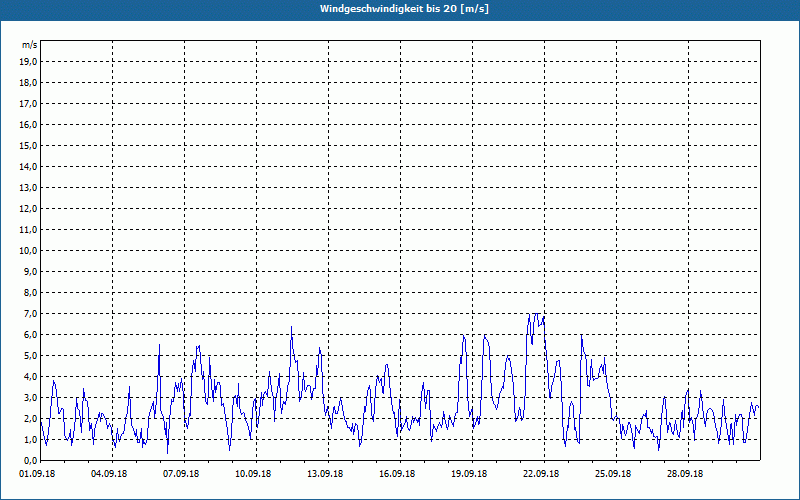Click the 5,0 y-axis label

(31, 355)
